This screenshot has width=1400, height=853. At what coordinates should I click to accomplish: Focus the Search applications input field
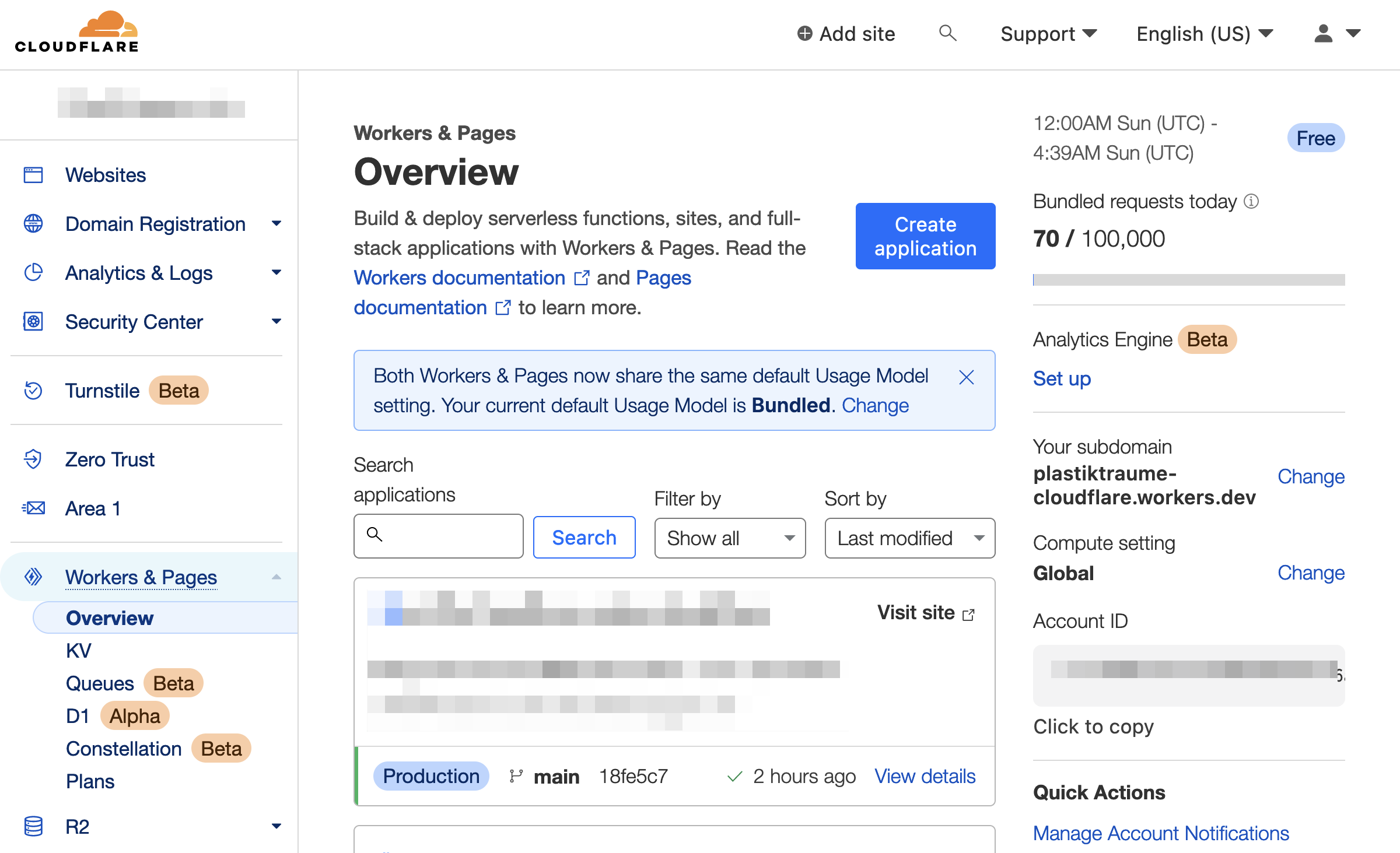pos(438,536)
